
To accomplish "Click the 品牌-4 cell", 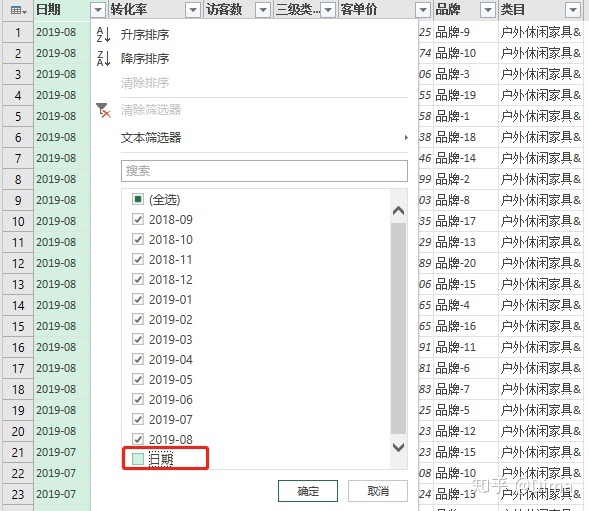I will point(465,305).
